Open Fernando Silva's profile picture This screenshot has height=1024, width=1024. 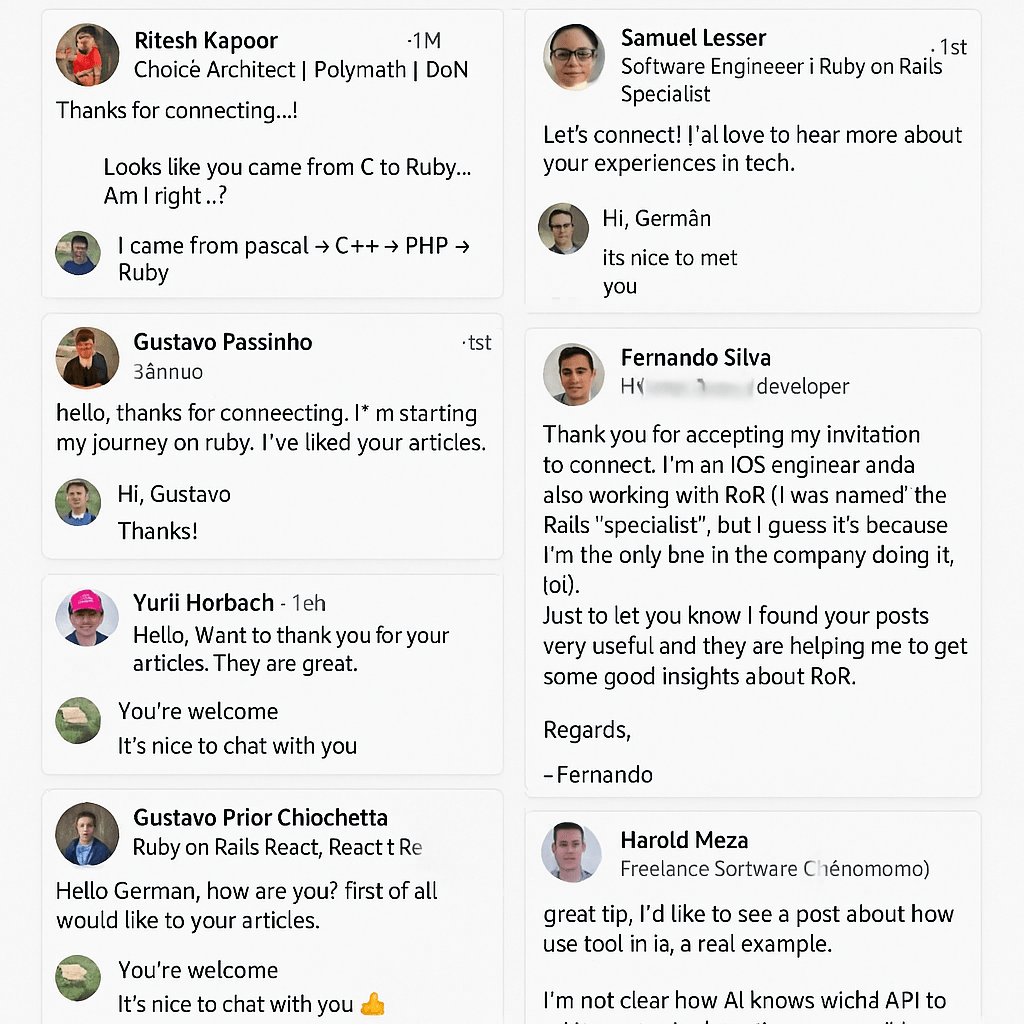pyautogui.click(x=574, y=374)
